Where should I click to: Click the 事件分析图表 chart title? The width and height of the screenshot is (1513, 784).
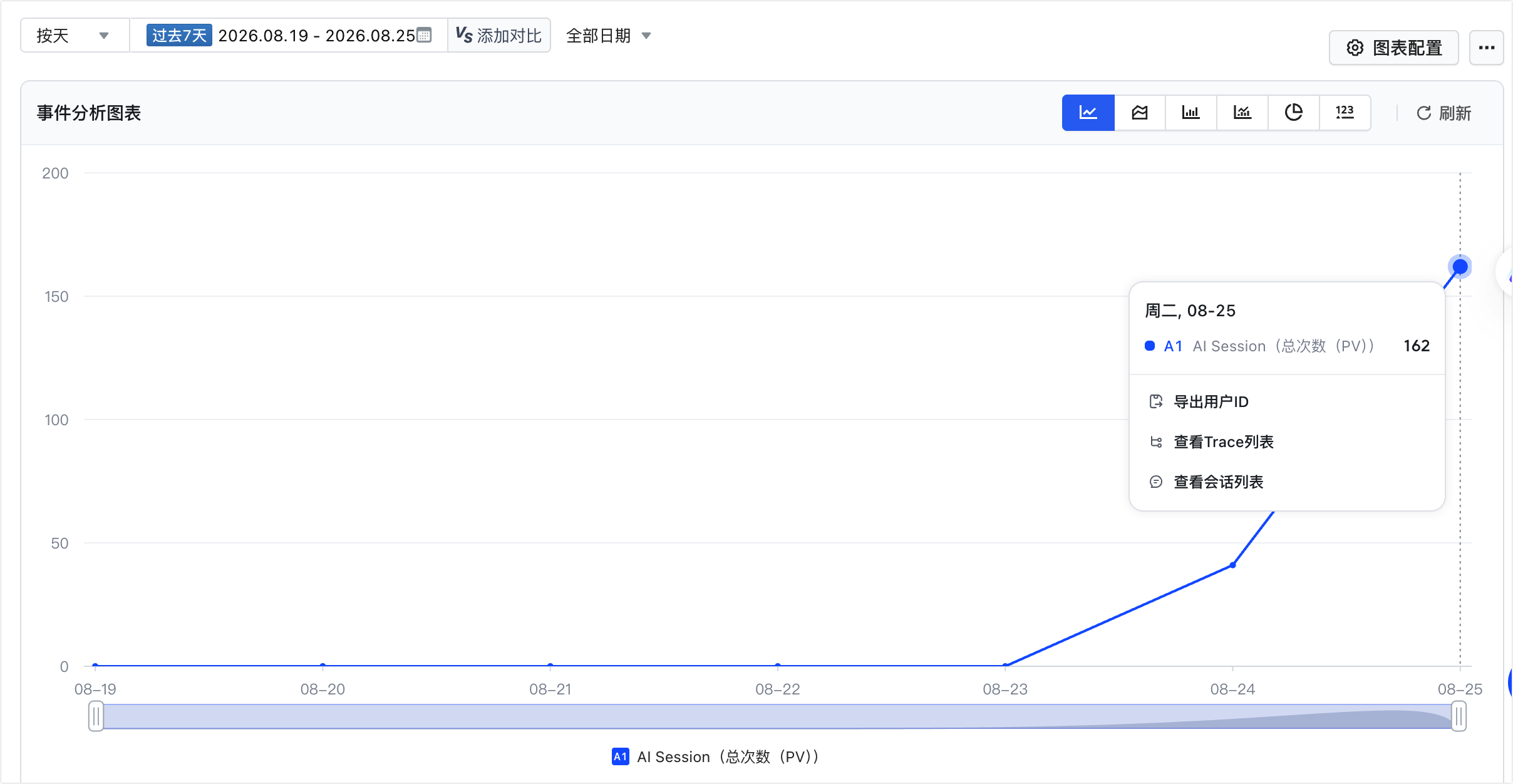pyautogui.click(x=89, y=113)
